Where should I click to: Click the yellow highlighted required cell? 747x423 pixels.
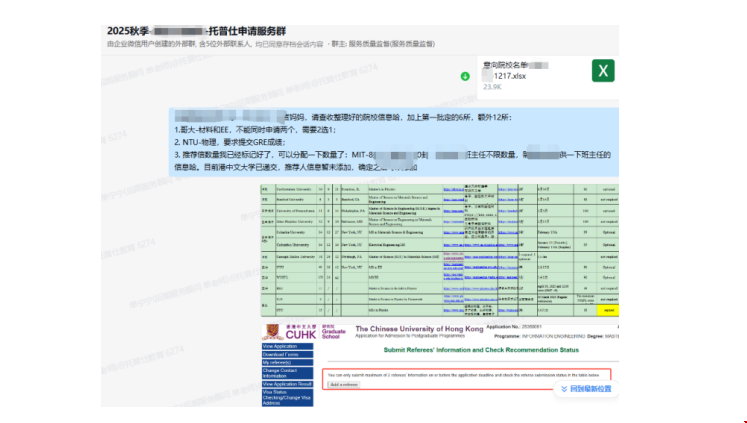608,310
